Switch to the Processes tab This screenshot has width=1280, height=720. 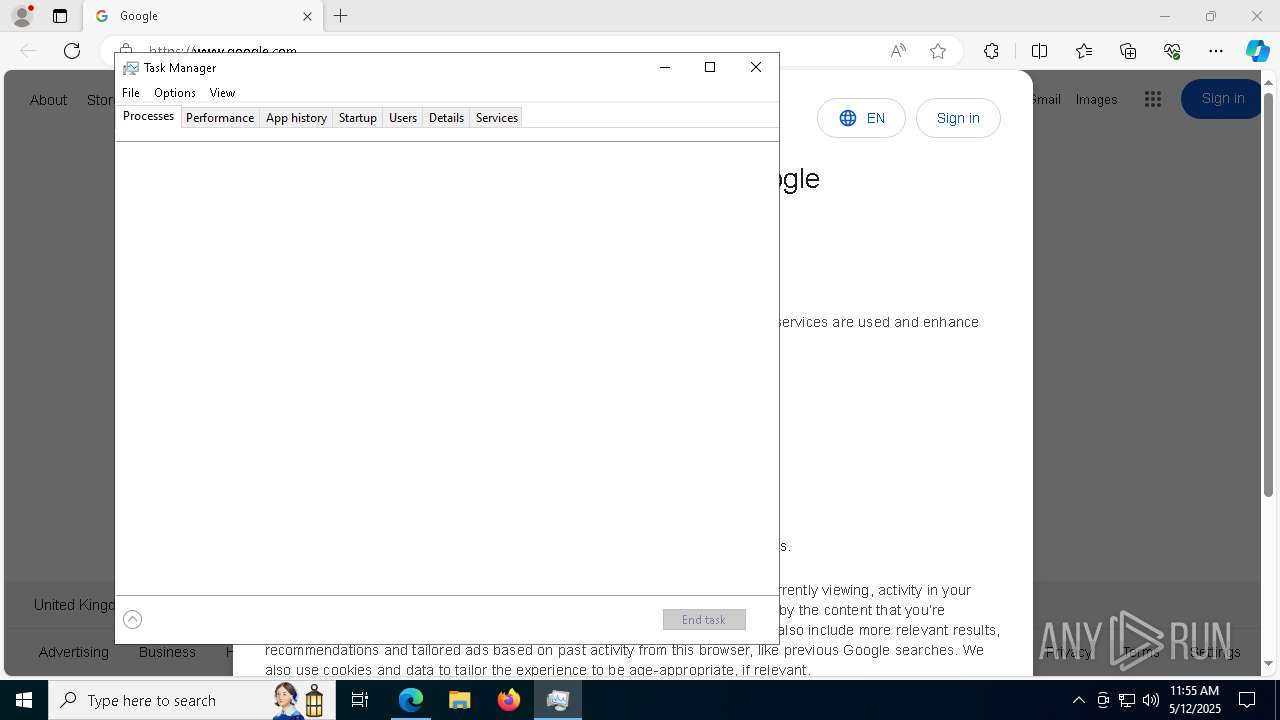point(148,117)
